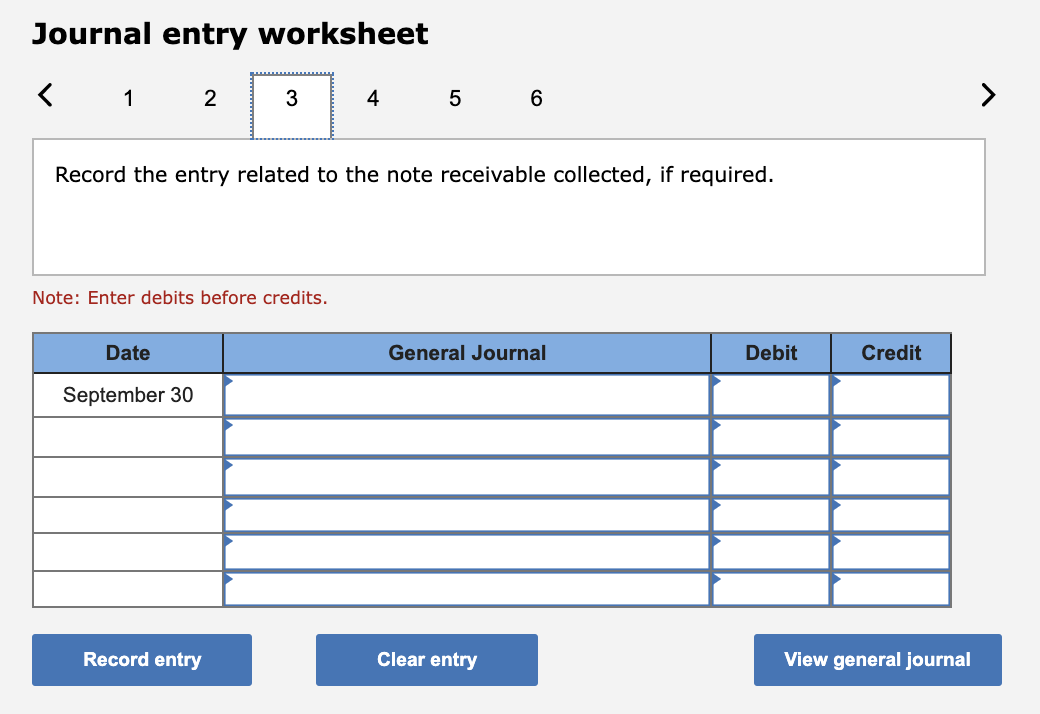Switch to journal entry tab 5
1040x714 pixels.
[455, 98]
